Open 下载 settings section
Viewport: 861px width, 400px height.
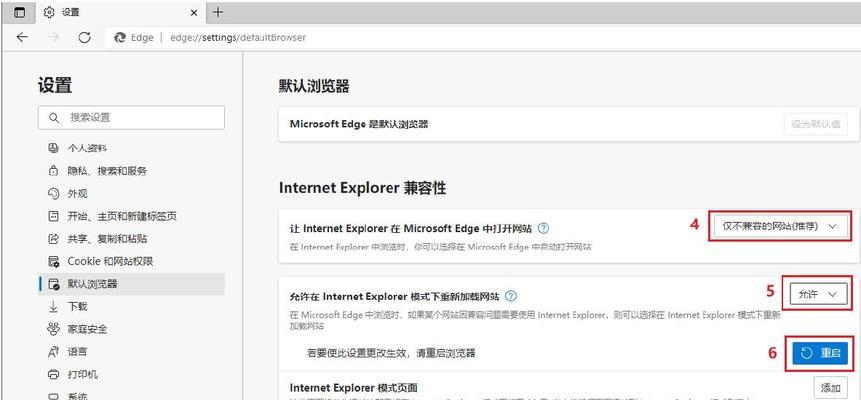131,307
